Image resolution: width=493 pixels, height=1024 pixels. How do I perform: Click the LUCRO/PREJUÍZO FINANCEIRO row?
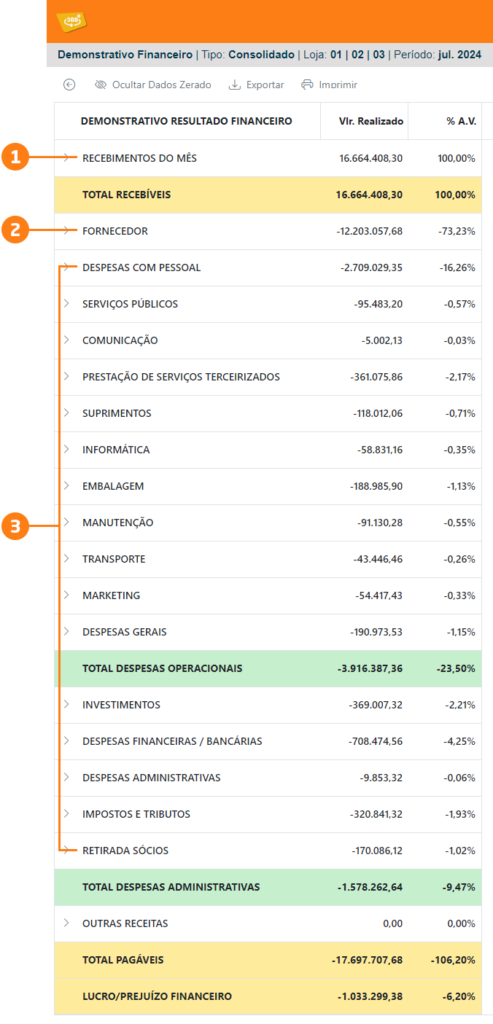pos(268,997)
